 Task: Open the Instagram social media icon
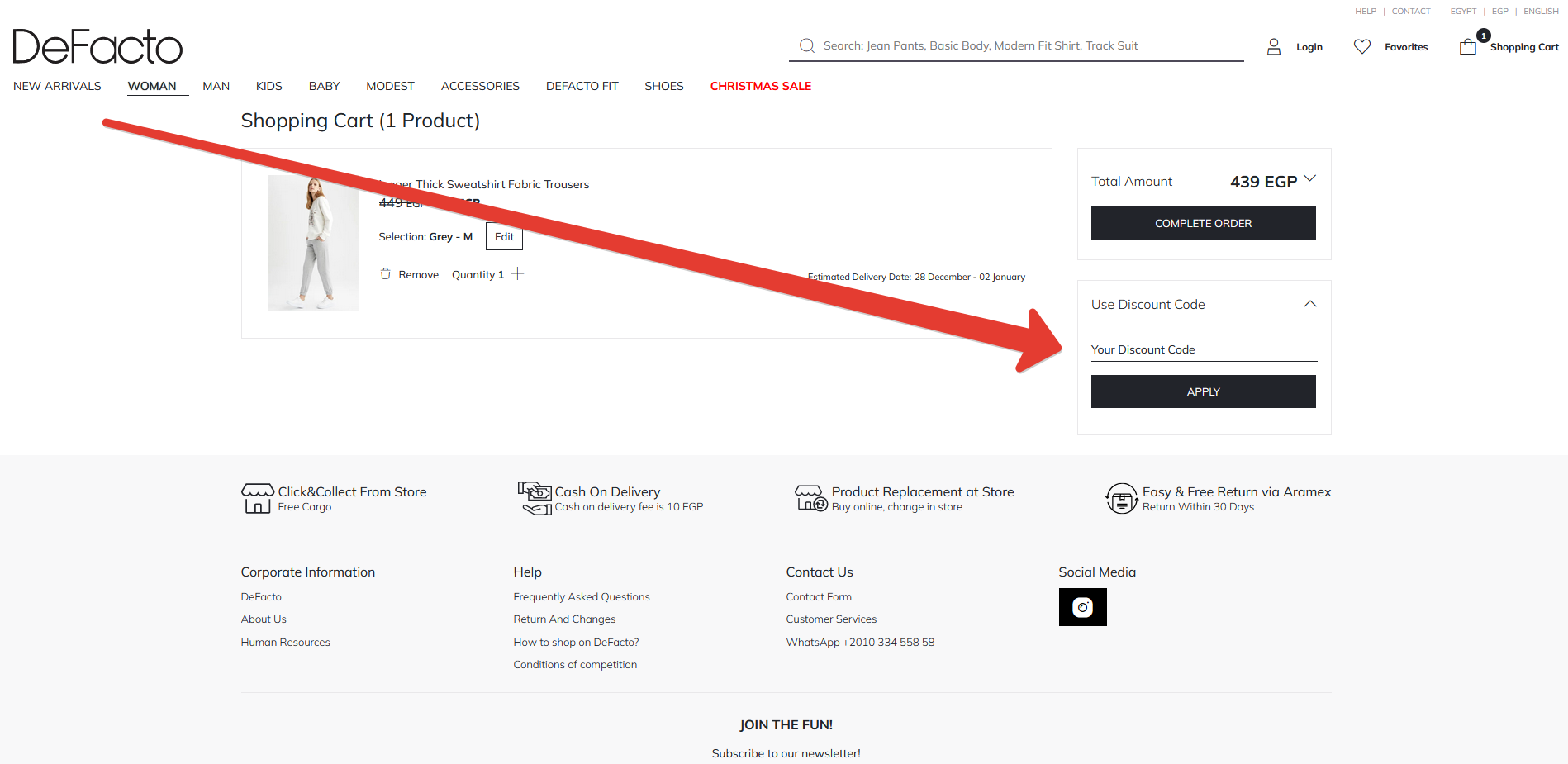pos(1083,607)
